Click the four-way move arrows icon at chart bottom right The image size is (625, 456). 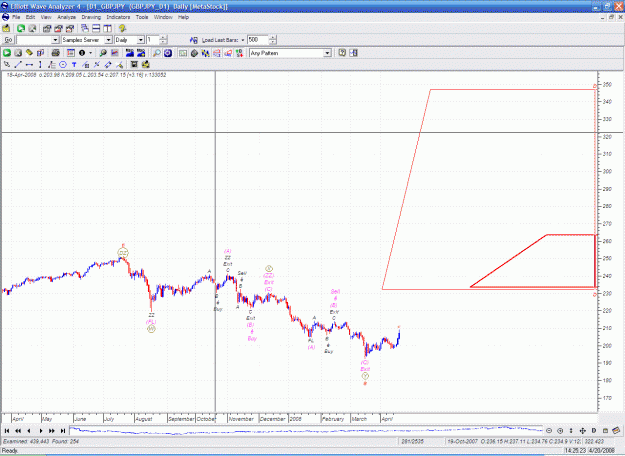582,430
